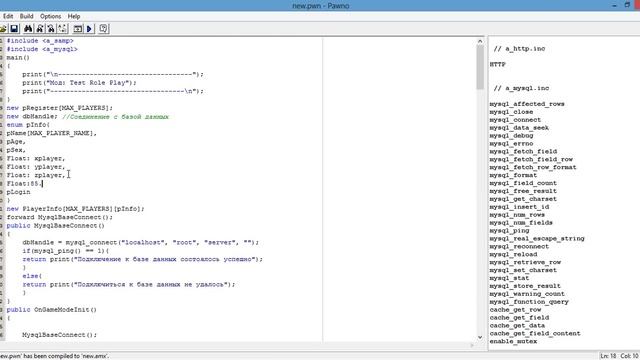
Task: Click the Open file folder icon
Action: [3, 29]
